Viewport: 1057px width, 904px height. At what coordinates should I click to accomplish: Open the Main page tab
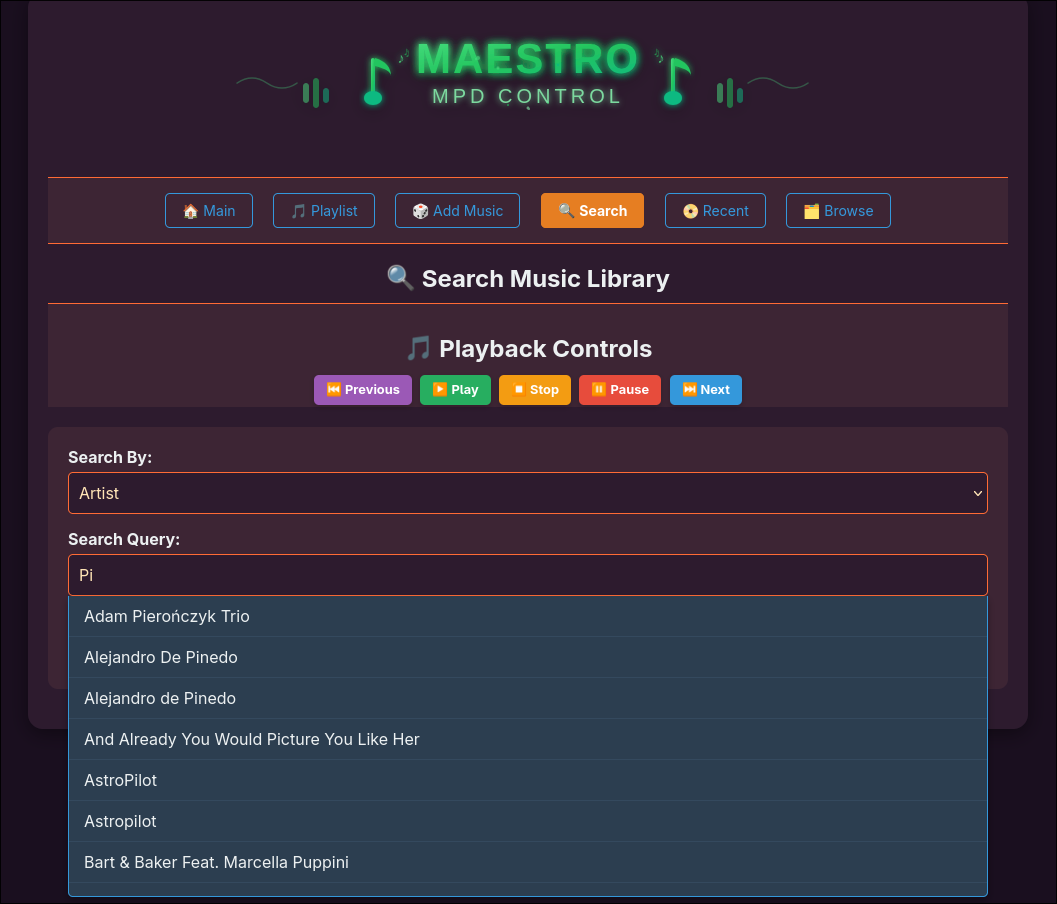pyautogui.click(x=209, y=211)
